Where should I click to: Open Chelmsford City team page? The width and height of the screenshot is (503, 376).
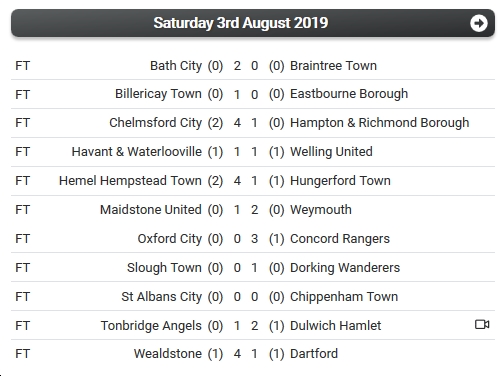(156, 123)
